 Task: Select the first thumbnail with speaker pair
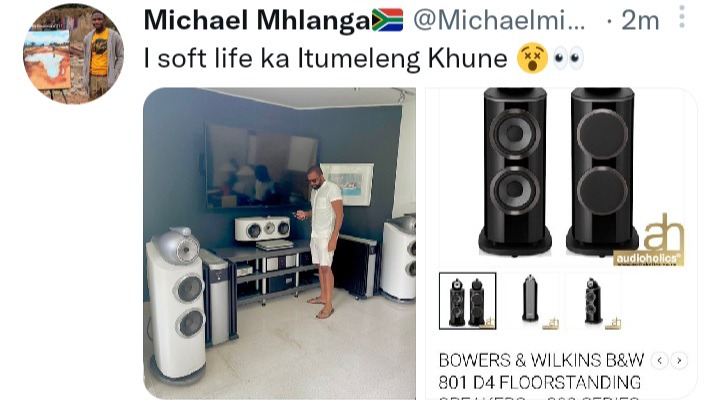point(467,301)
